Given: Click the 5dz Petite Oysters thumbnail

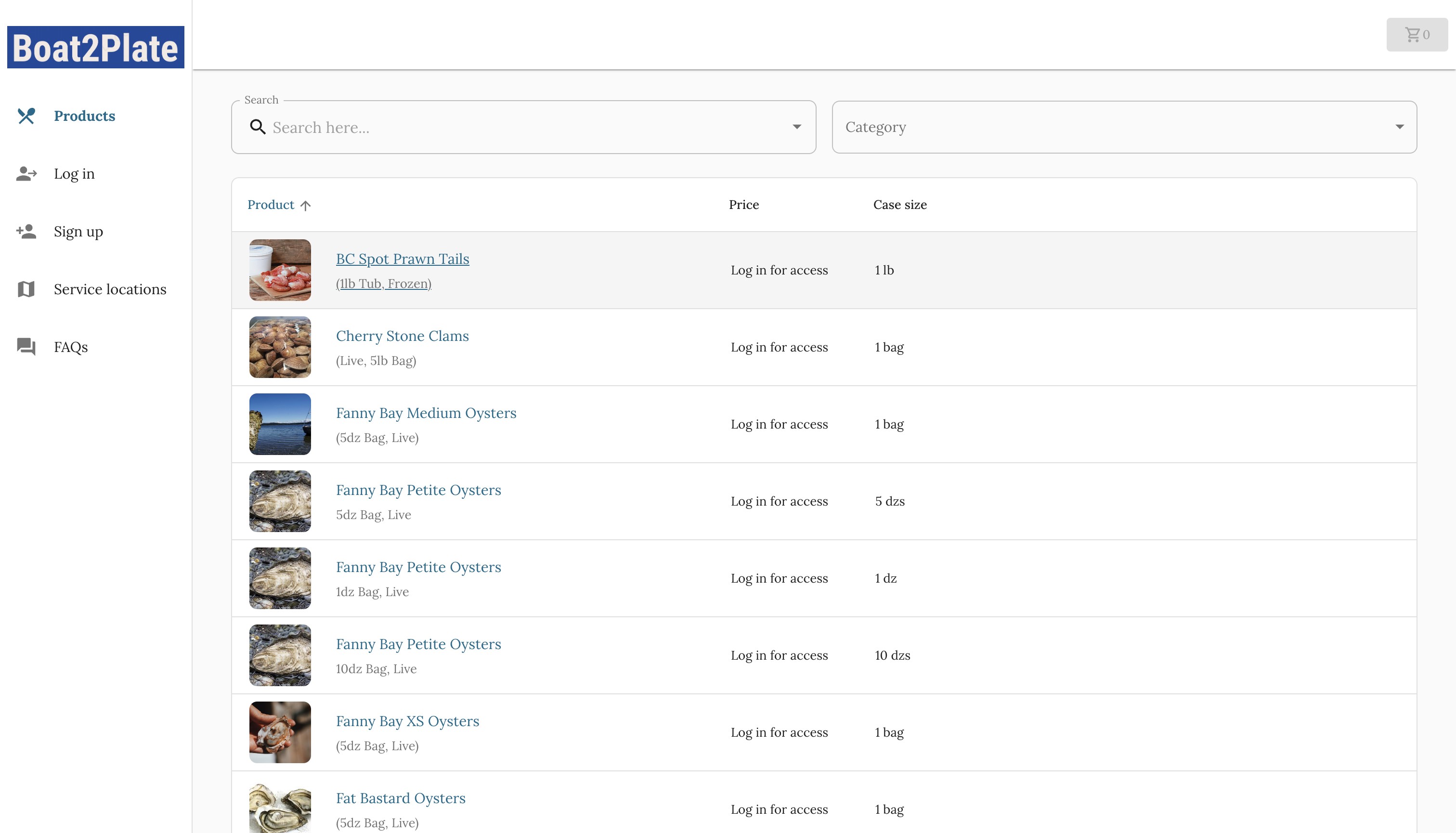Looking at the screenshot, I should [280, 501].
